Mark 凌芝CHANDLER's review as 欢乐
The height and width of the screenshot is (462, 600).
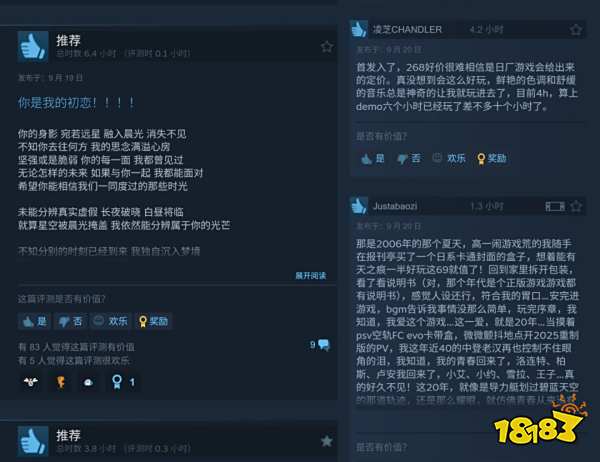click(x=449, y=158)
